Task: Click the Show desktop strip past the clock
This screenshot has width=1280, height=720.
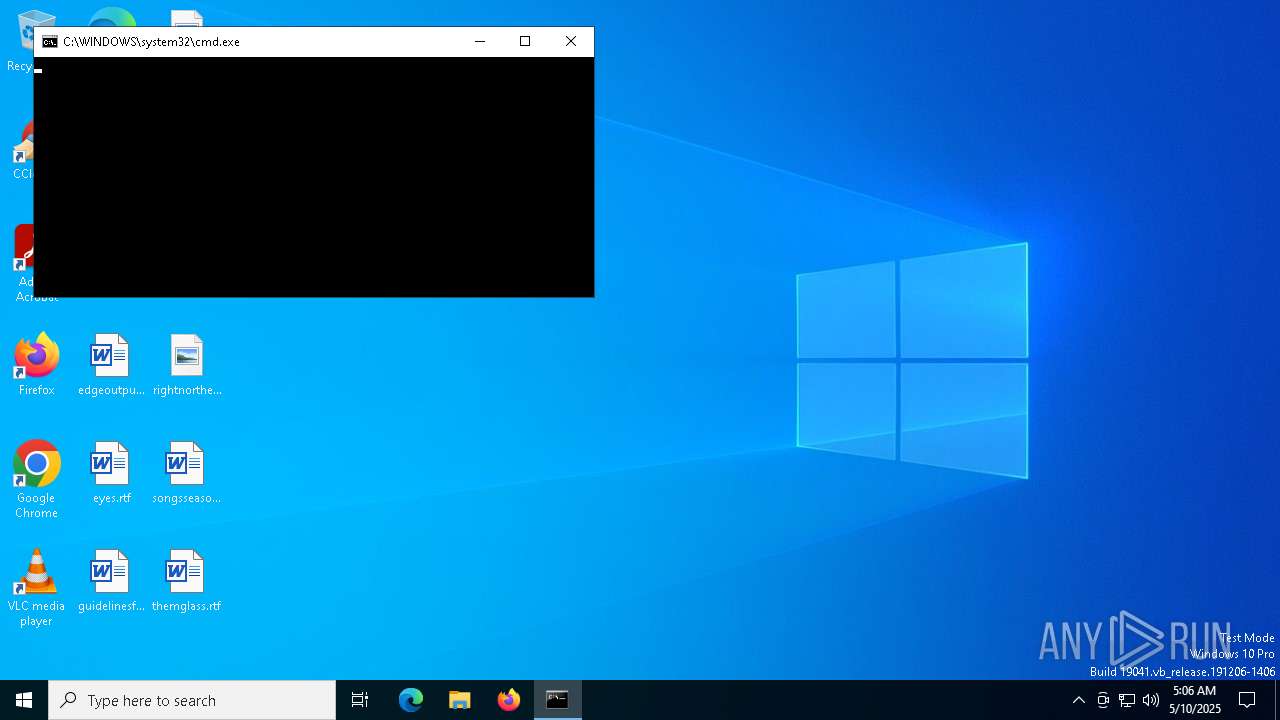Action: [x=1277, y=700]
